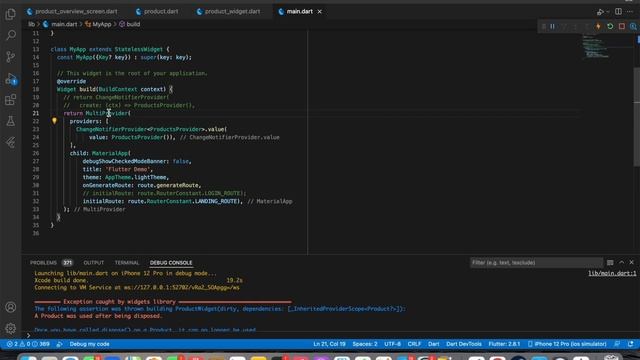640x360 pixels.
Task: Open notifications bell in status bar
Action: pos(631,344)
